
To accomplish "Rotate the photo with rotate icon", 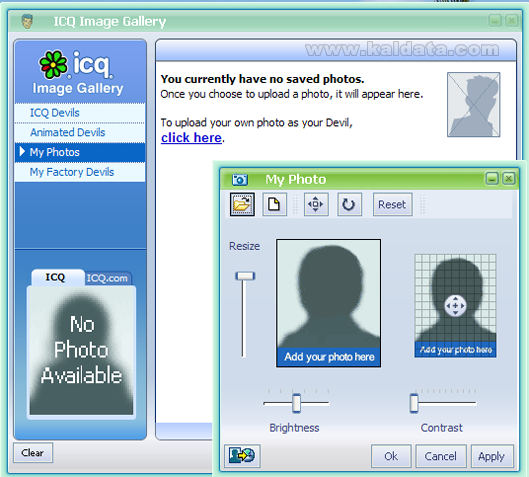I will point(349,204).
